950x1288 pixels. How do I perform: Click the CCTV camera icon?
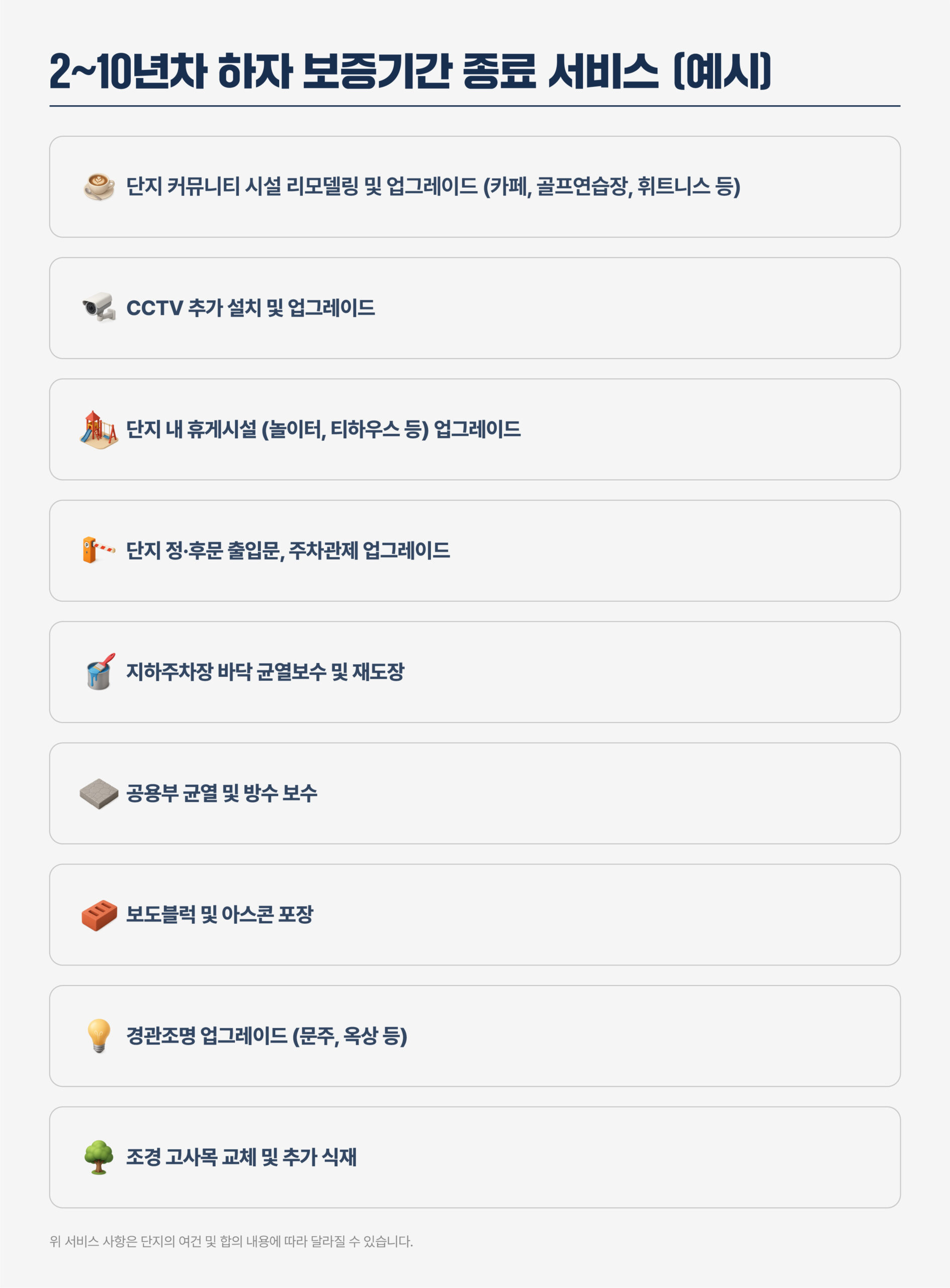tap(99, 307)
